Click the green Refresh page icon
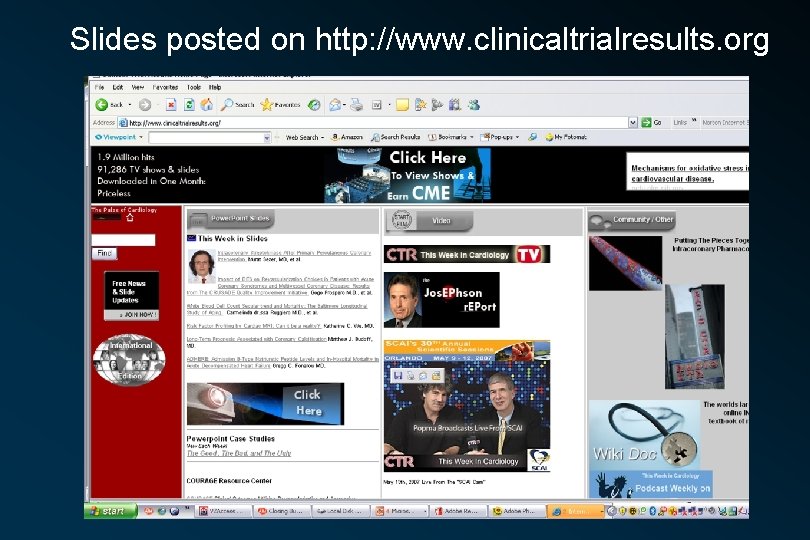Viewport: 810px width, 540px height. pyautogui.click(x=189, y=105)
